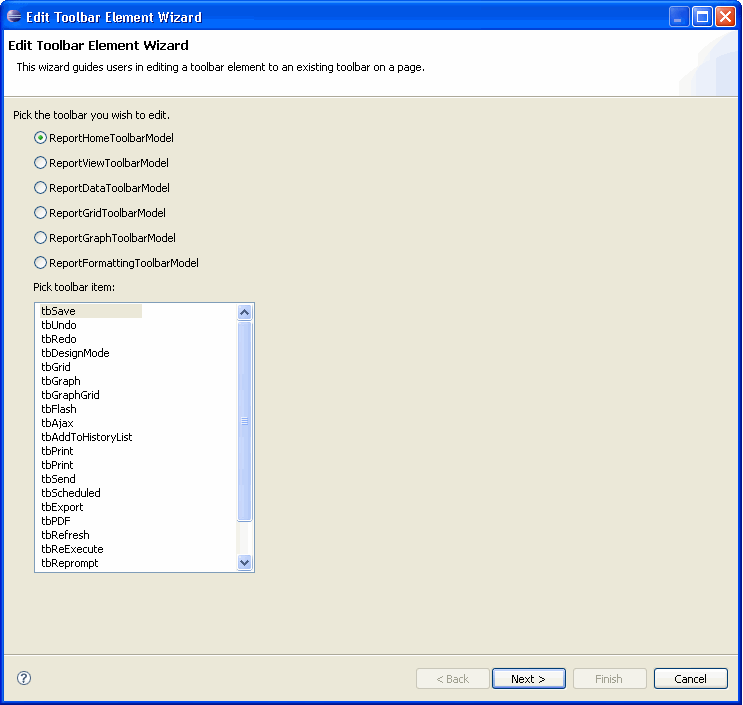This screenshot has width=743, height=705.
Task: Pick tbScheduled from the list
Action: [x=71, y=493]
